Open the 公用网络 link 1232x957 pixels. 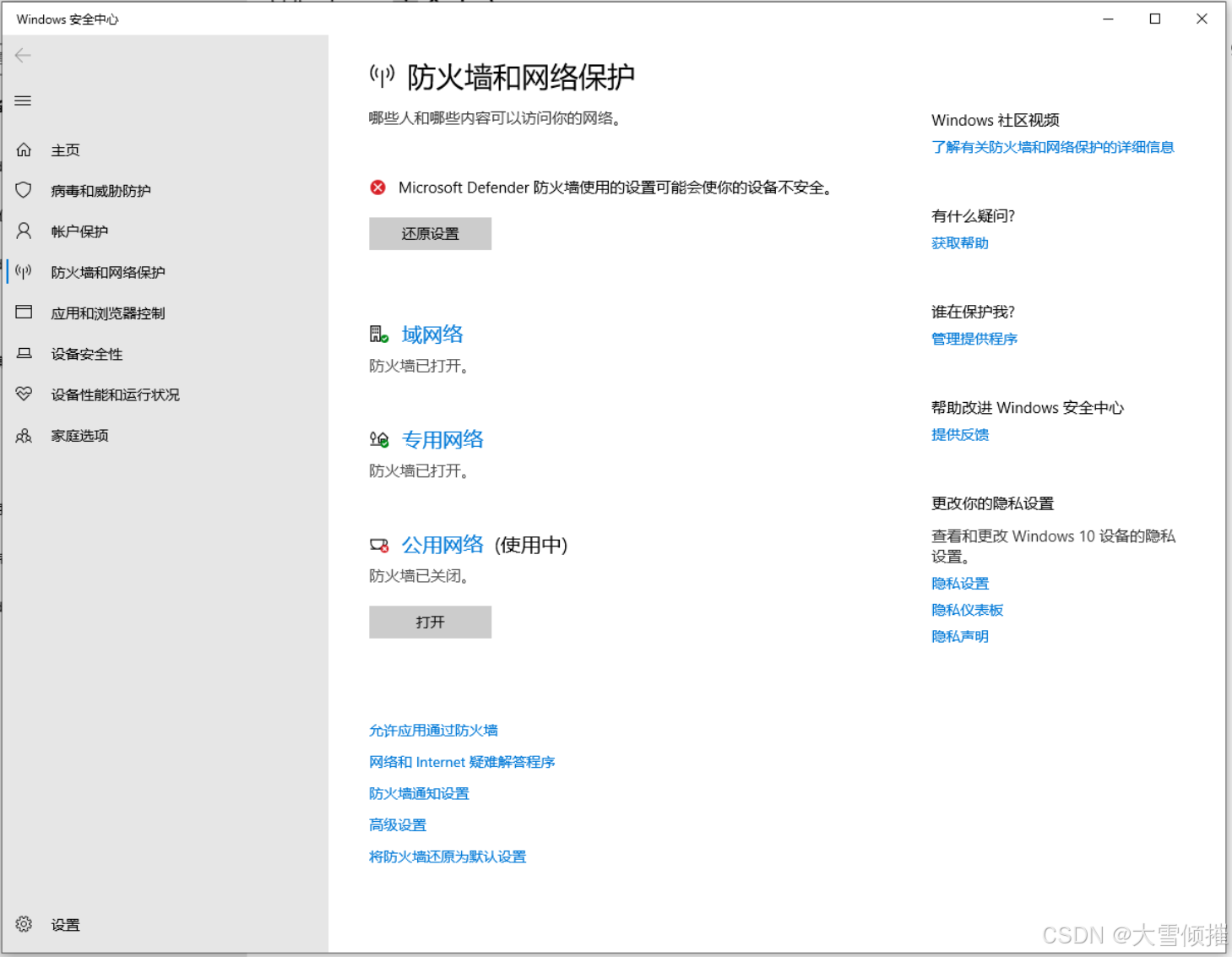[x=442, y=545]
